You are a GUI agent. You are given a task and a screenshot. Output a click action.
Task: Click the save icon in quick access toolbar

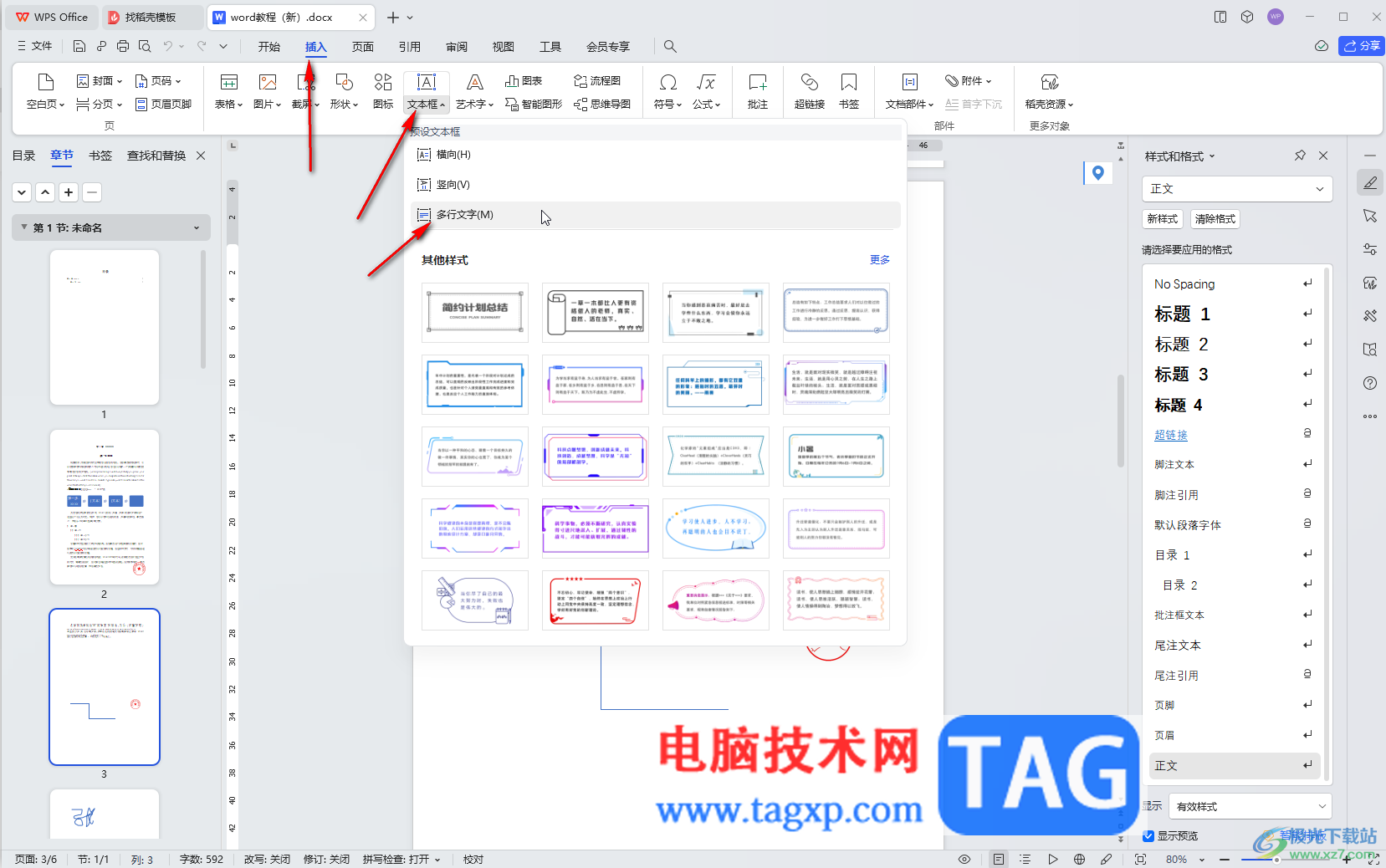click(79, 46)
